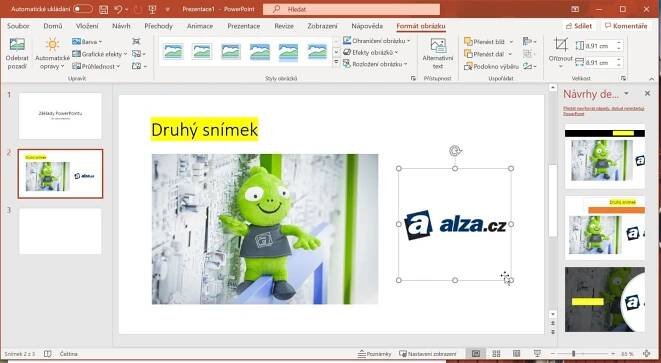Select the Návrh tab

pyautogui.click(x=121, y=26)
